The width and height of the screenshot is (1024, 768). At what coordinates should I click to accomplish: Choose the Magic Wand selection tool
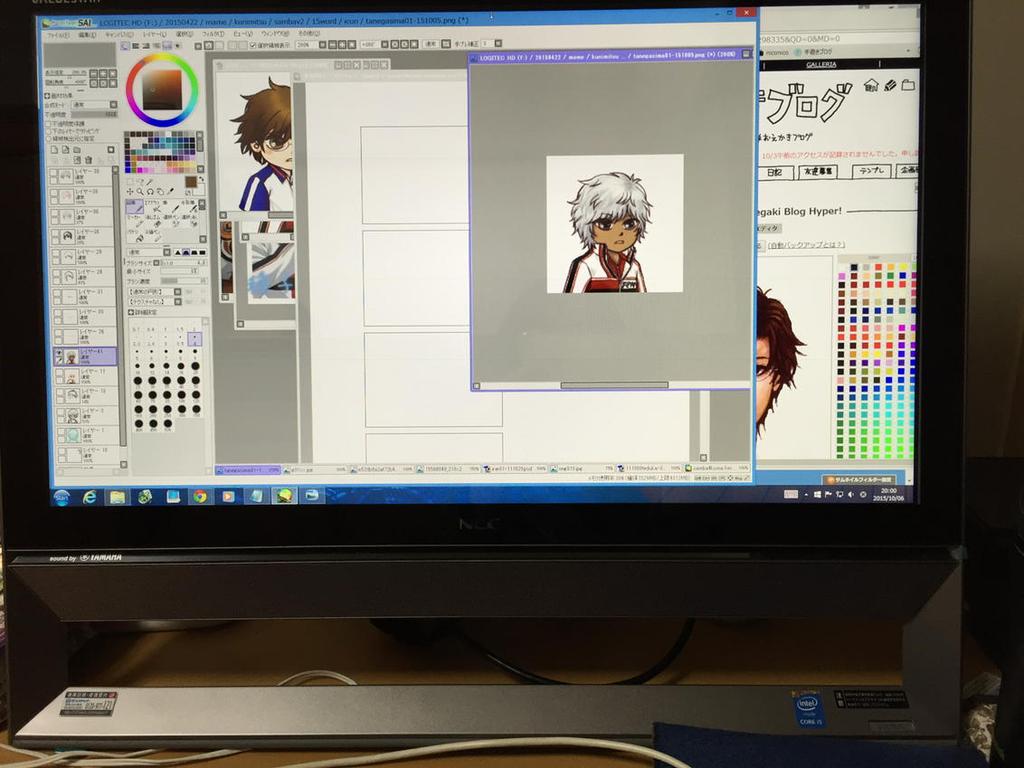click(x=150, y=181)
